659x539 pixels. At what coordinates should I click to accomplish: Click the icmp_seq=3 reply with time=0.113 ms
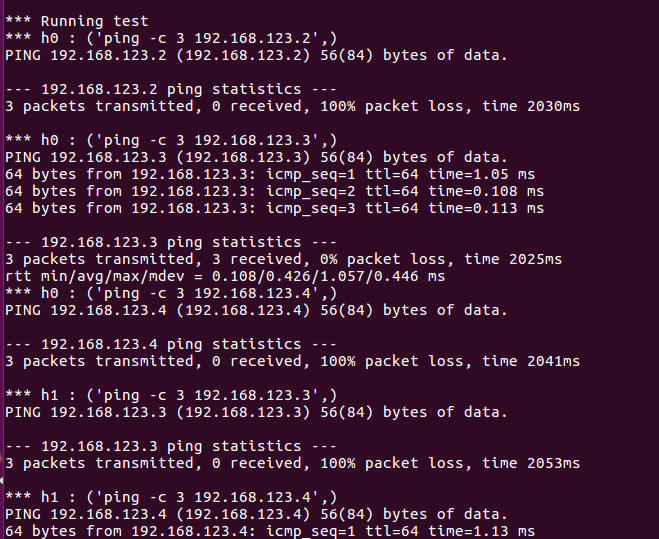point(274,208)
